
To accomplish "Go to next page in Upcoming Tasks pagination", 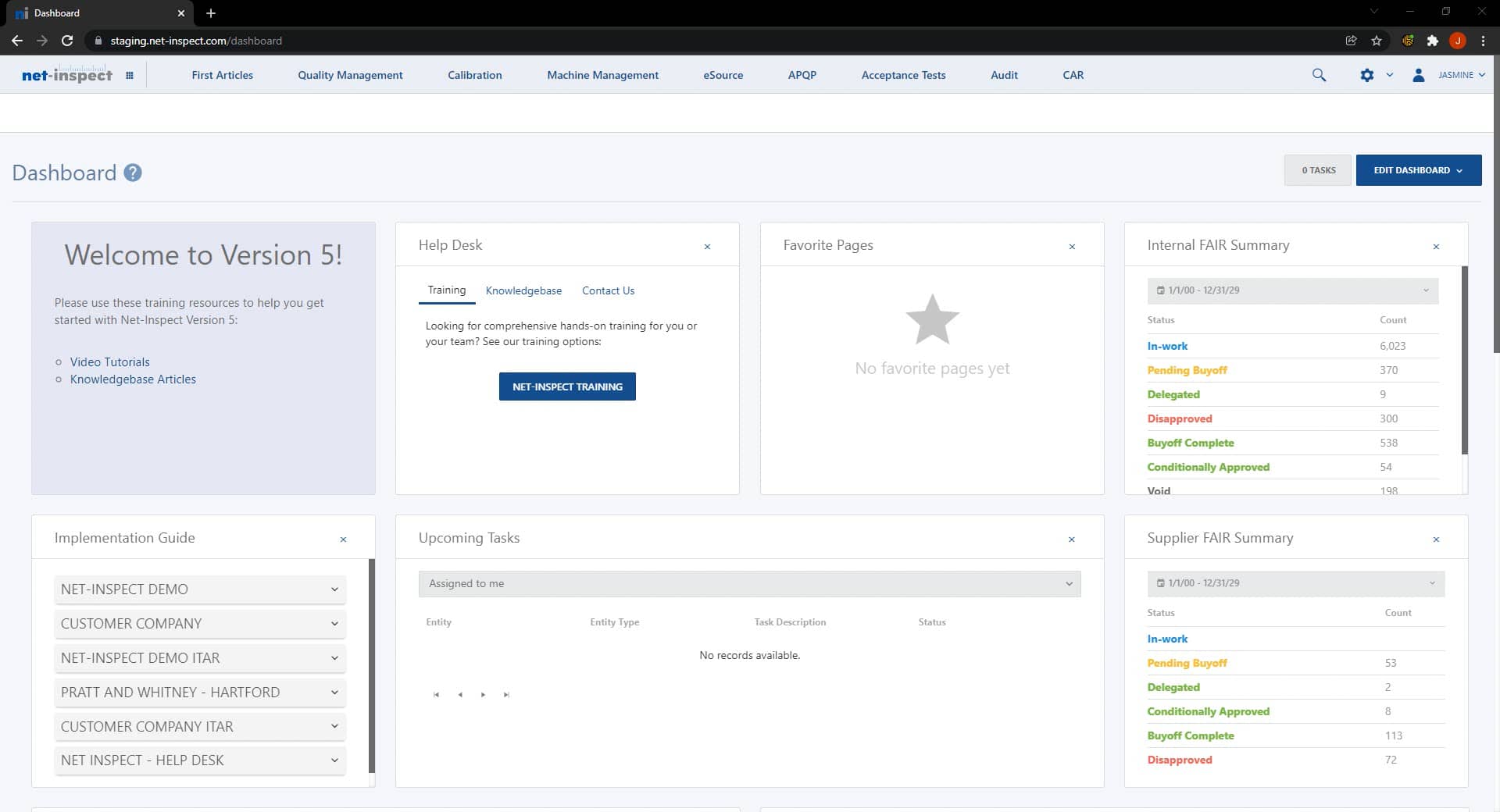I will (x=484, y=694).
